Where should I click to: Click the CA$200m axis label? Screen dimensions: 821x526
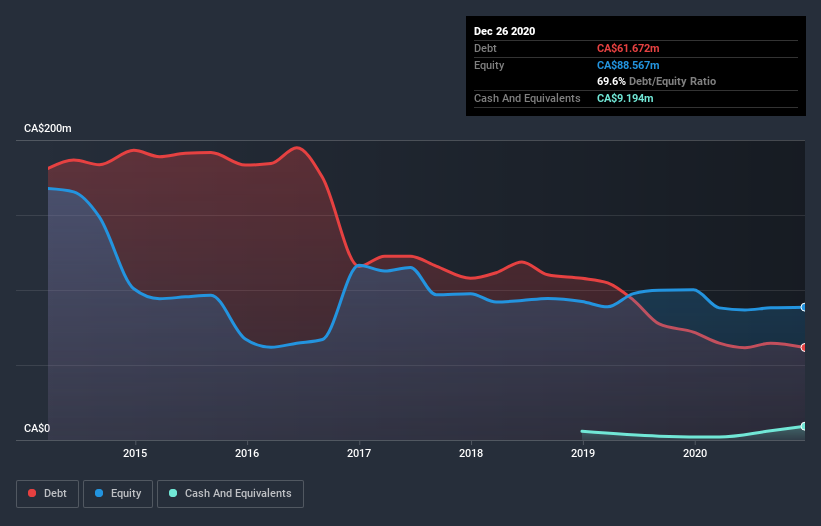[48, 128]
